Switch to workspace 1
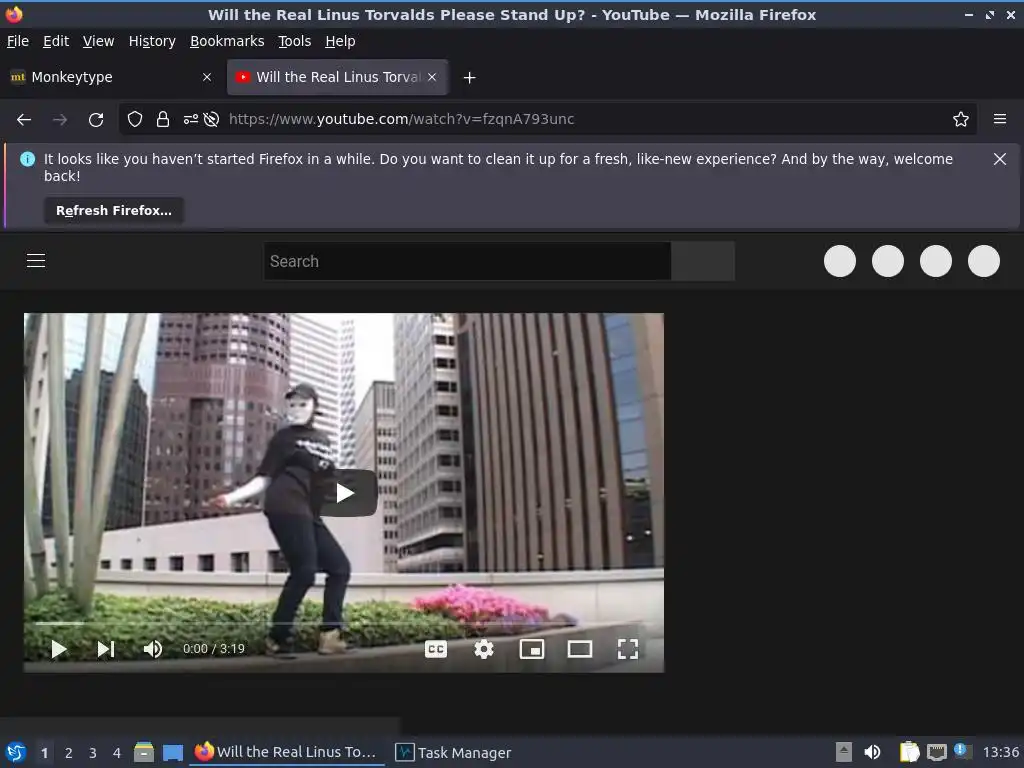 pos(44,753)
